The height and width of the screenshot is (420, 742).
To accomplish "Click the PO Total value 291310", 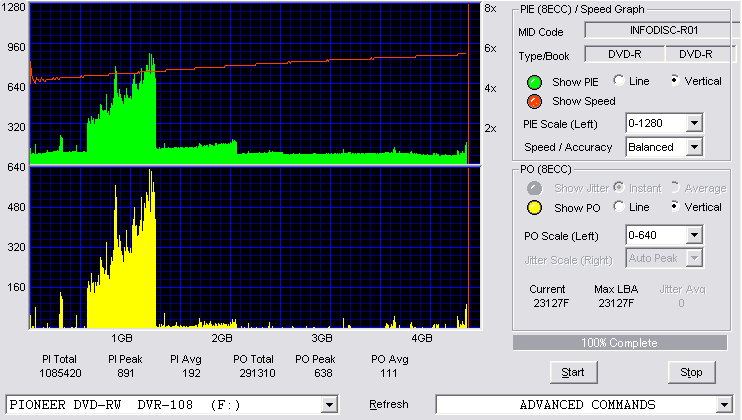I will 257,373.
